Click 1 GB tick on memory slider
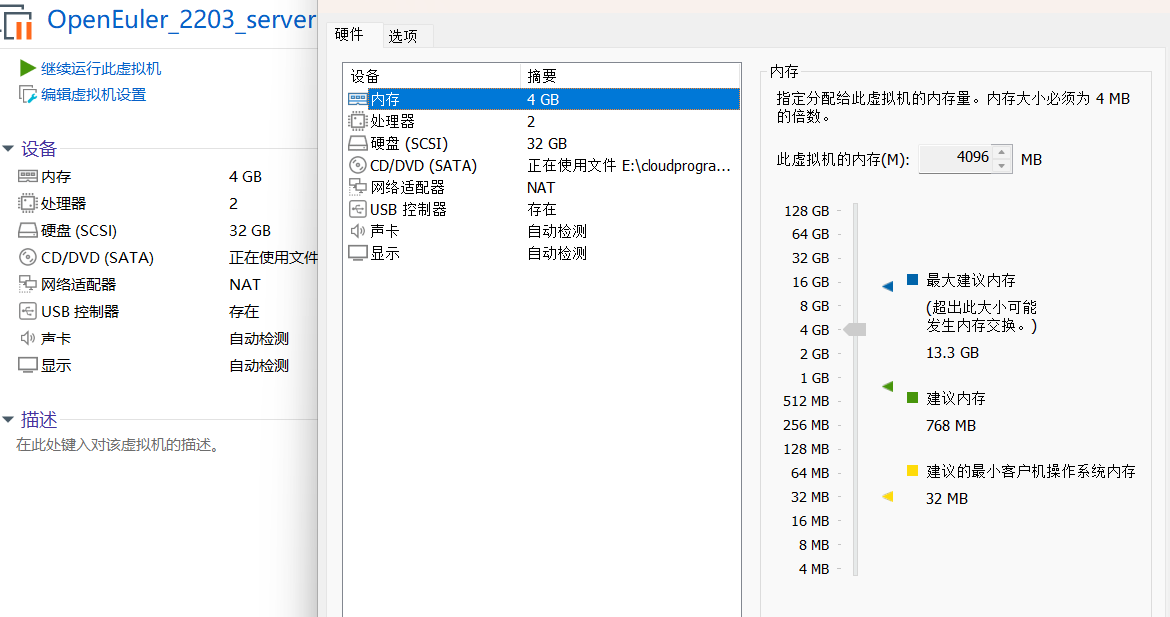Image resolution: width=1170 pixels, height=617 pixels. pyautogui.click(x=839, y=378)
